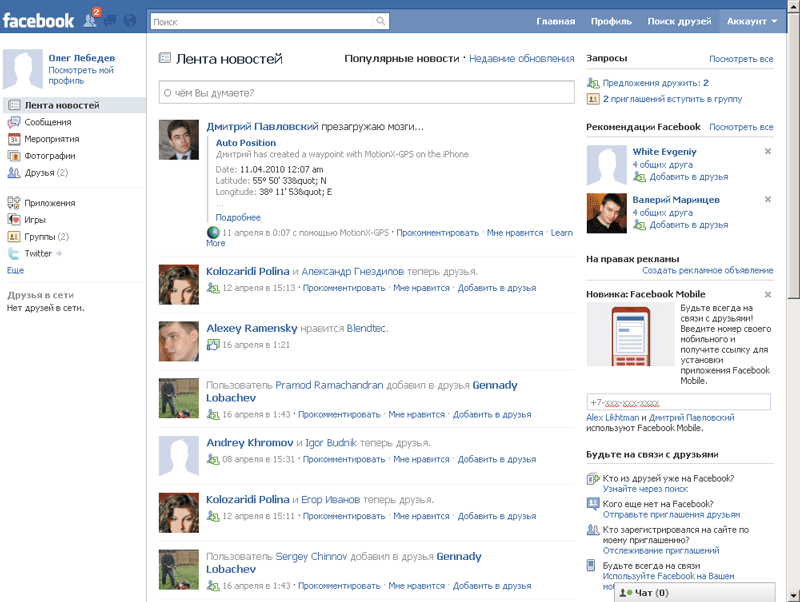Click 2 приглашений вступить в группу

coord(672,99)
